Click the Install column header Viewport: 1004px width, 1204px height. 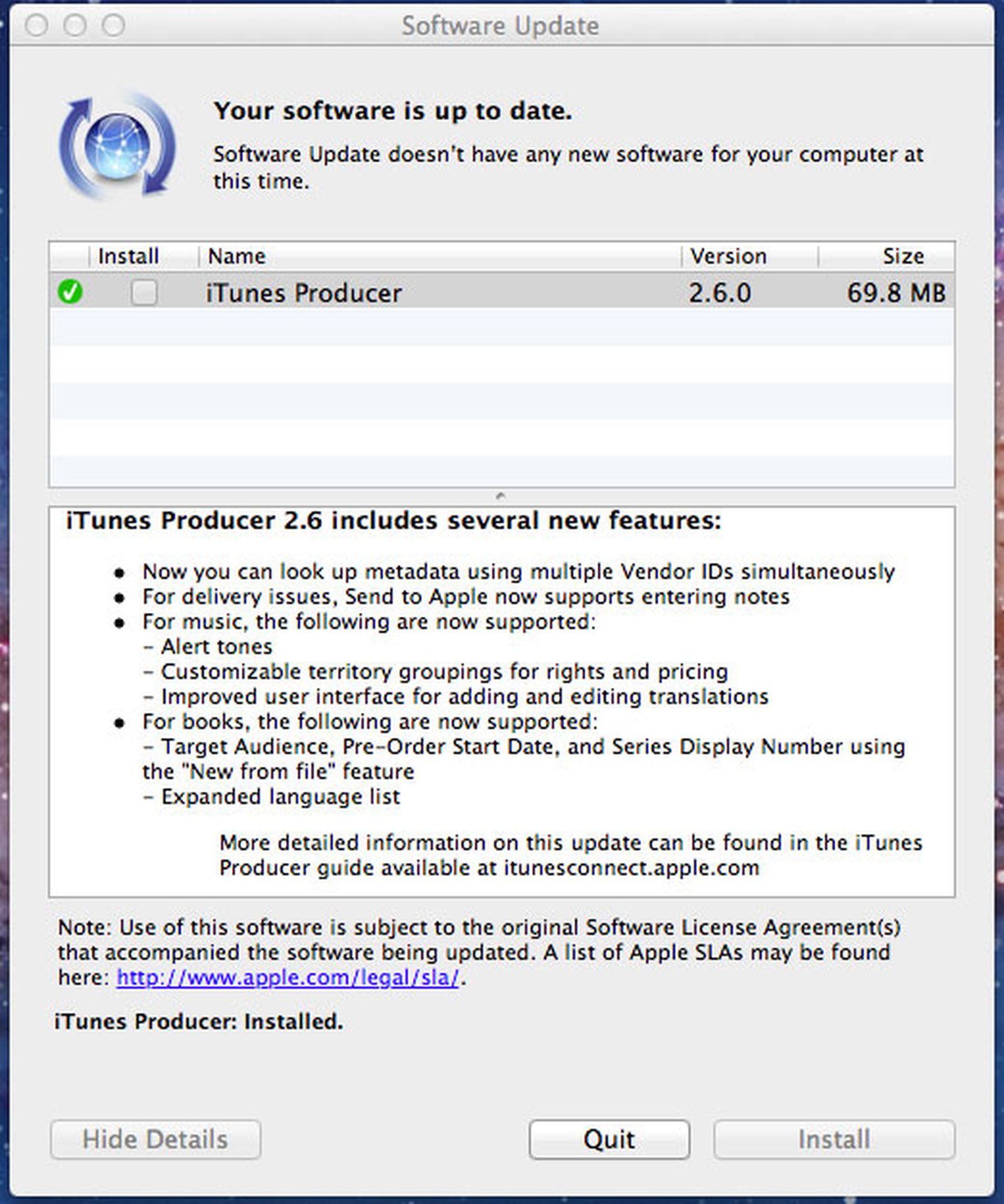144,256
